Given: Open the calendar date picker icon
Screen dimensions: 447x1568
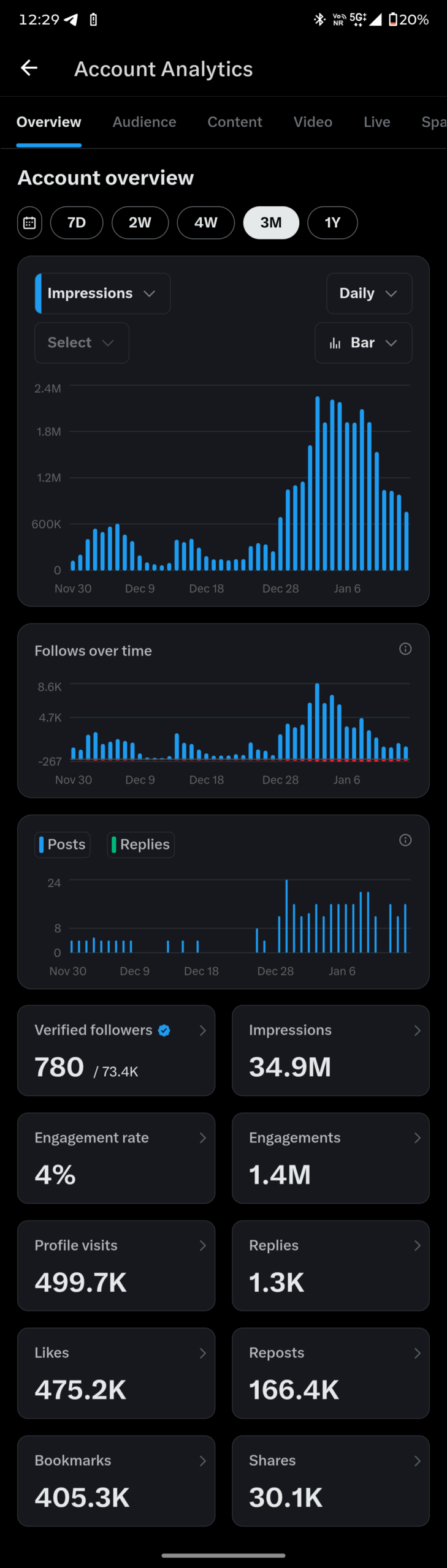Looking at the screenshot, I should (29, 223).
